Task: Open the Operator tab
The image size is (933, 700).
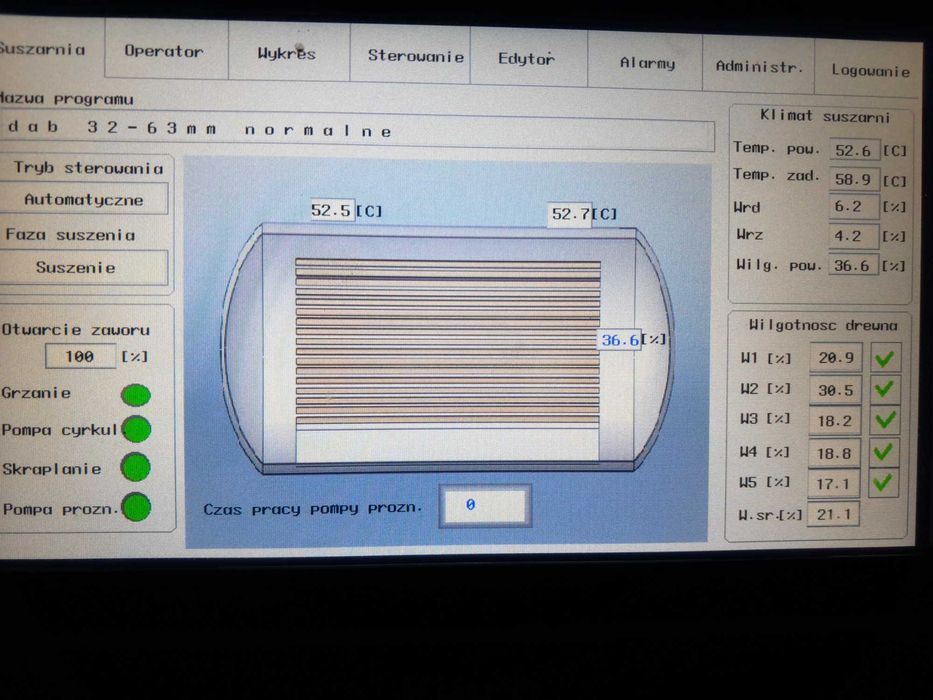Action: 166,50
